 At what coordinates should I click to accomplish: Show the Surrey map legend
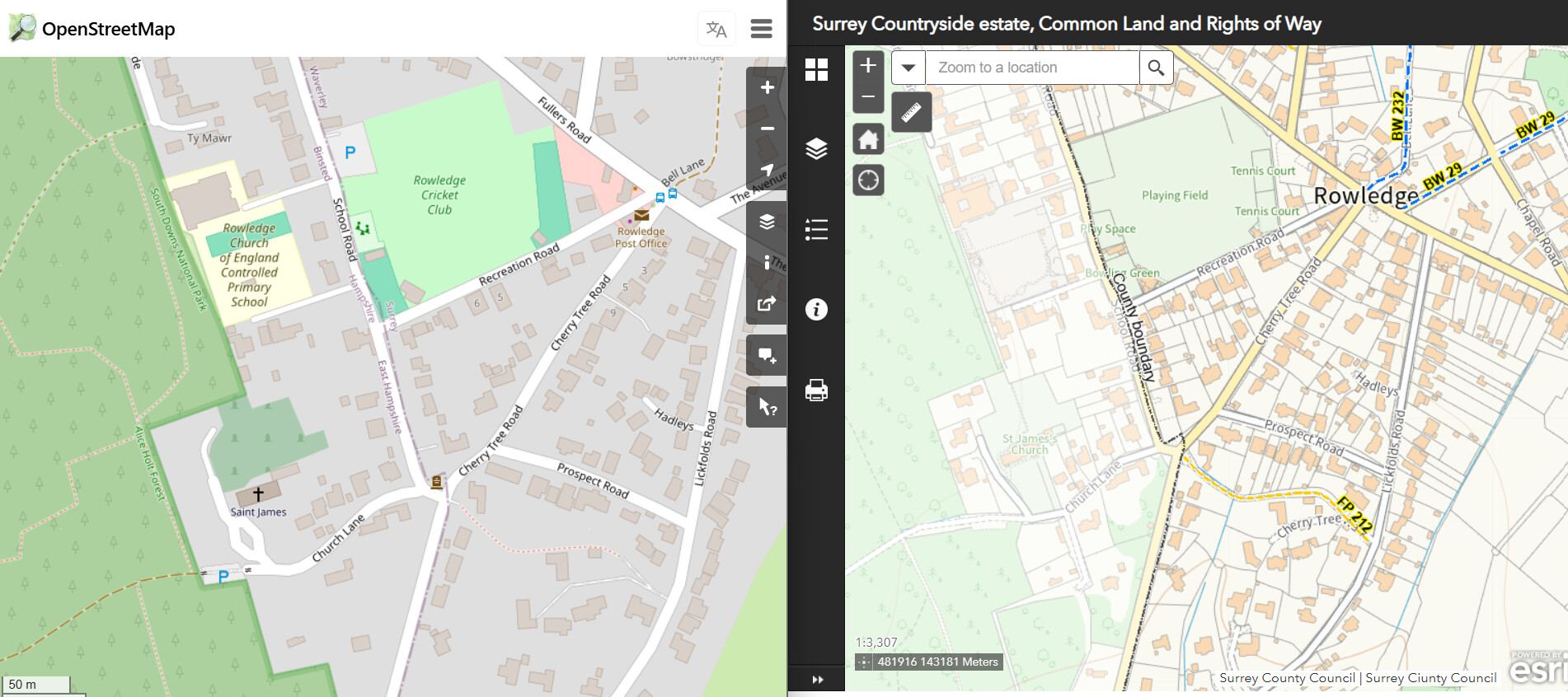(816, 229)
